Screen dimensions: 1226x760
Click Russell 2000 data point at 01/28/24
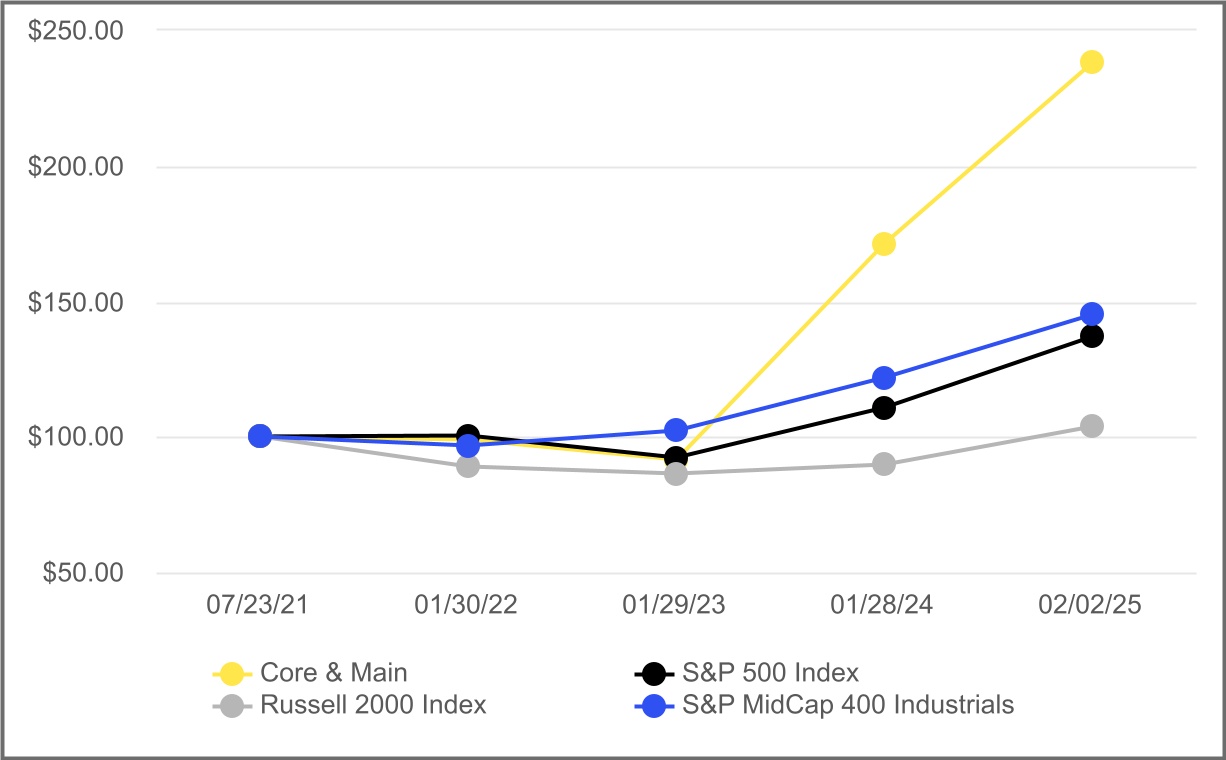[884, 464]
